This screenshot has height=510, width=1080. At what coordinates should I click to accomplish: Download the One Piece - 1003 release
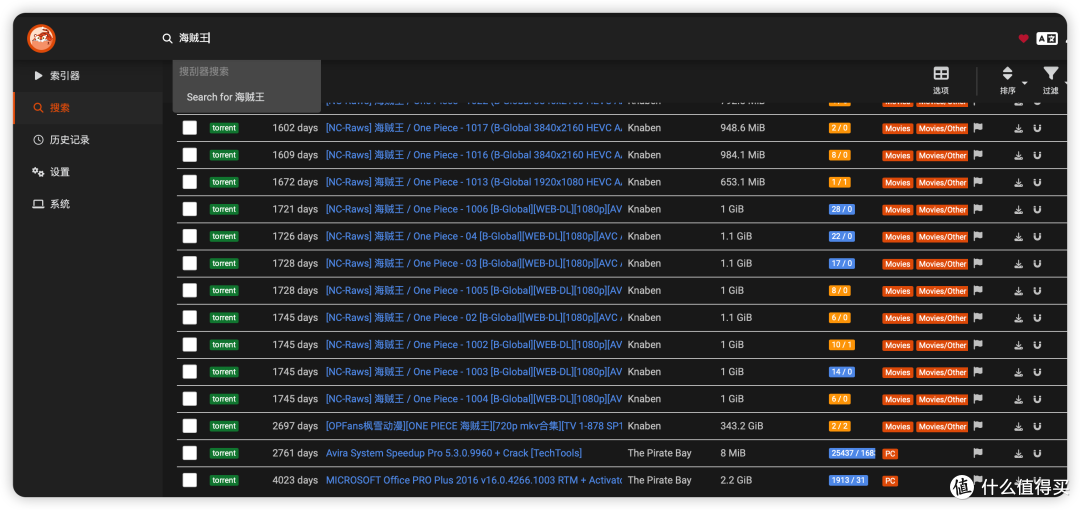[1019, 371]
